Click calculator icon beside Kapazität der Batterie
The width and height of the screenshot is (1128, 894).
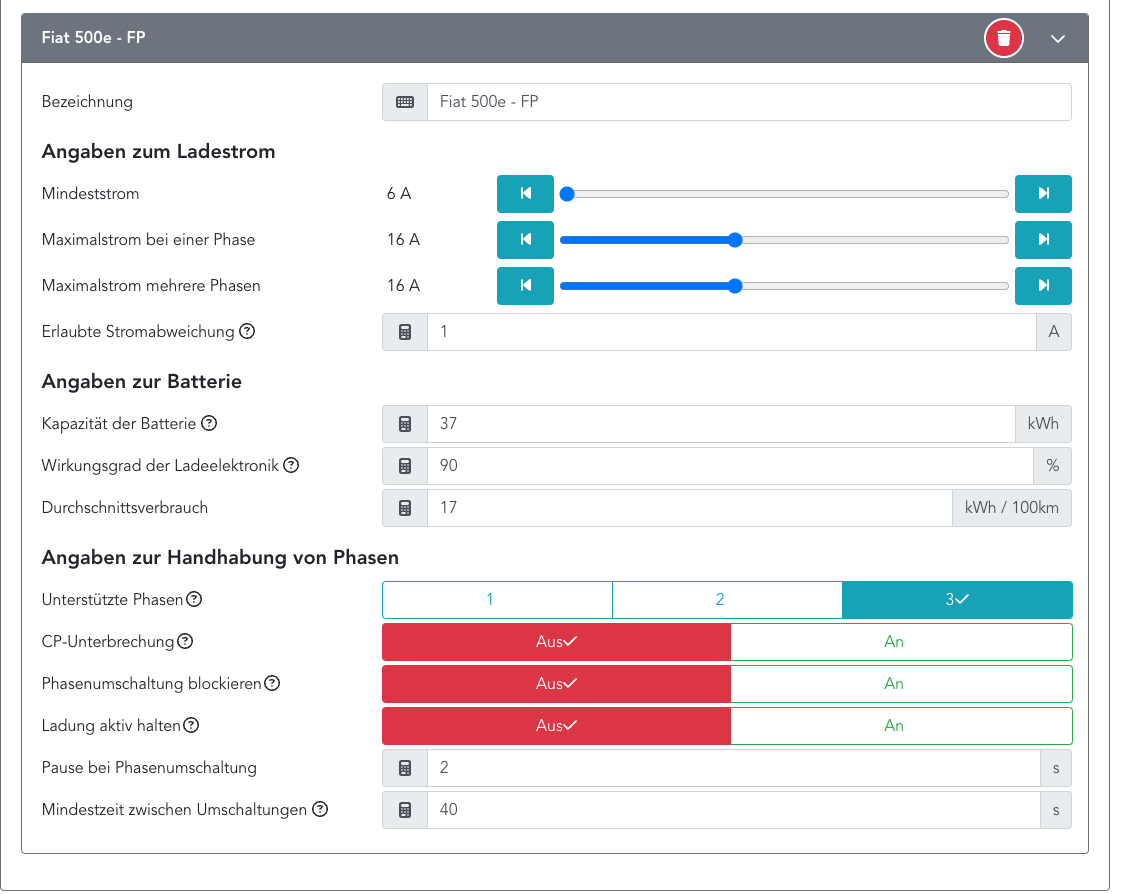click(x=405, y=424)
